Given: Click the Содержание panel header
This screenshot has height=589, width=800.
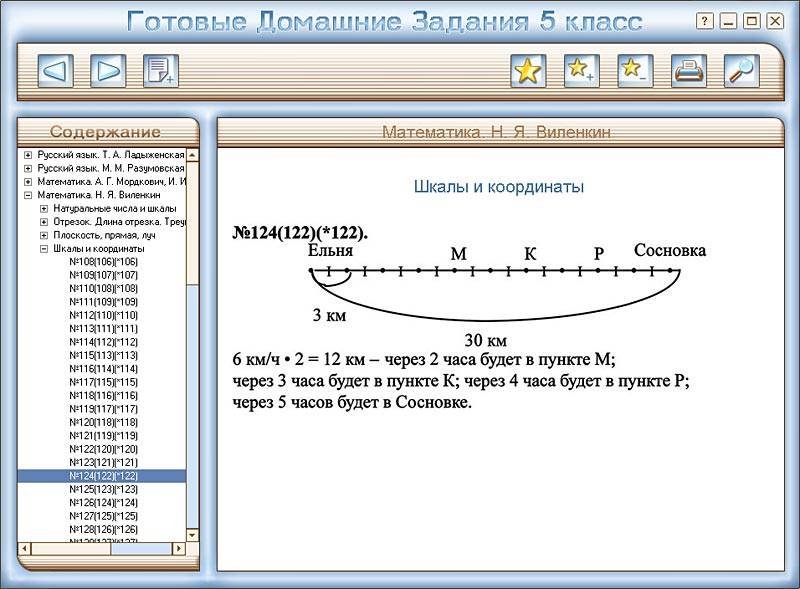Looking at the screenshot, I should tap(105, 132).
